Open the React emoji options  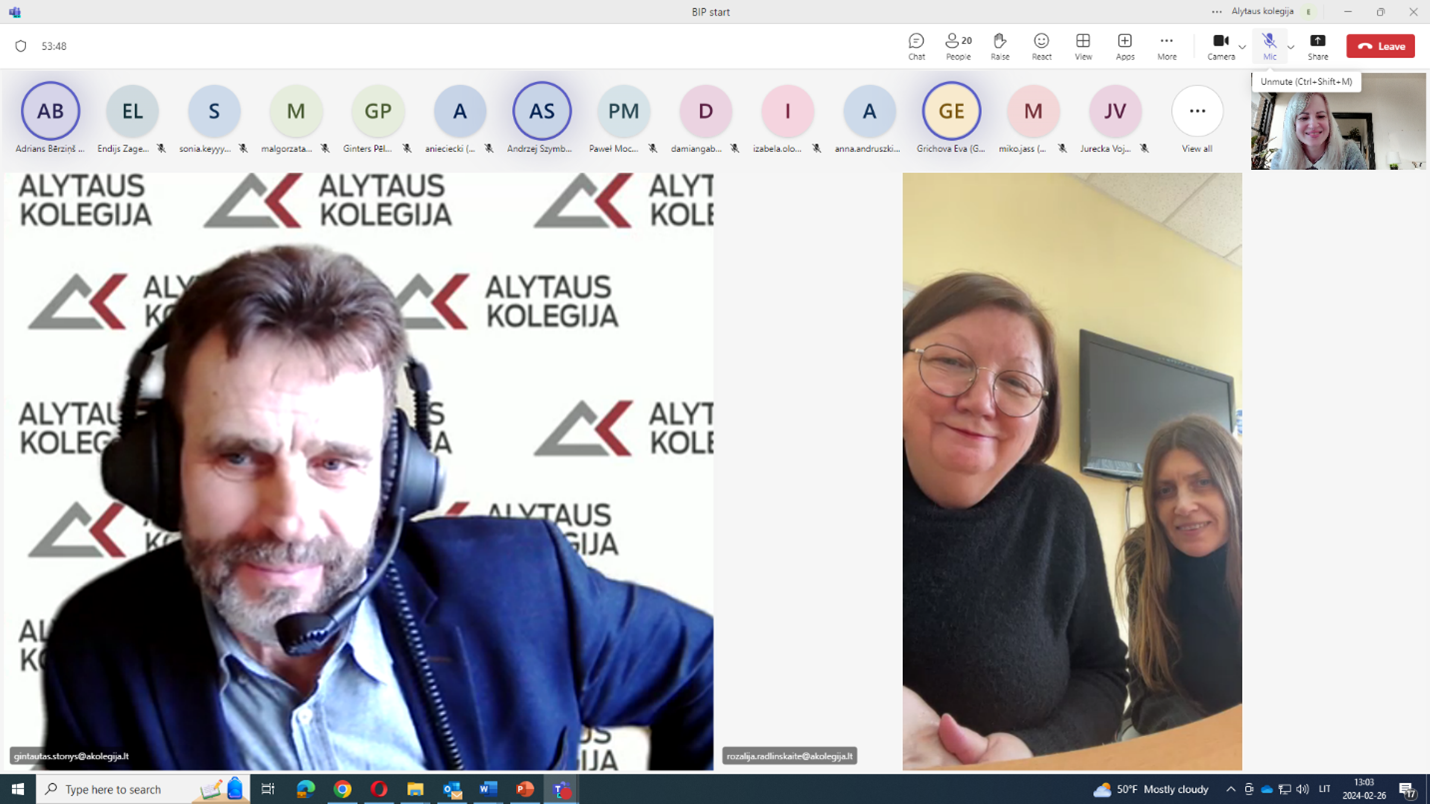tap(1041, 46)
